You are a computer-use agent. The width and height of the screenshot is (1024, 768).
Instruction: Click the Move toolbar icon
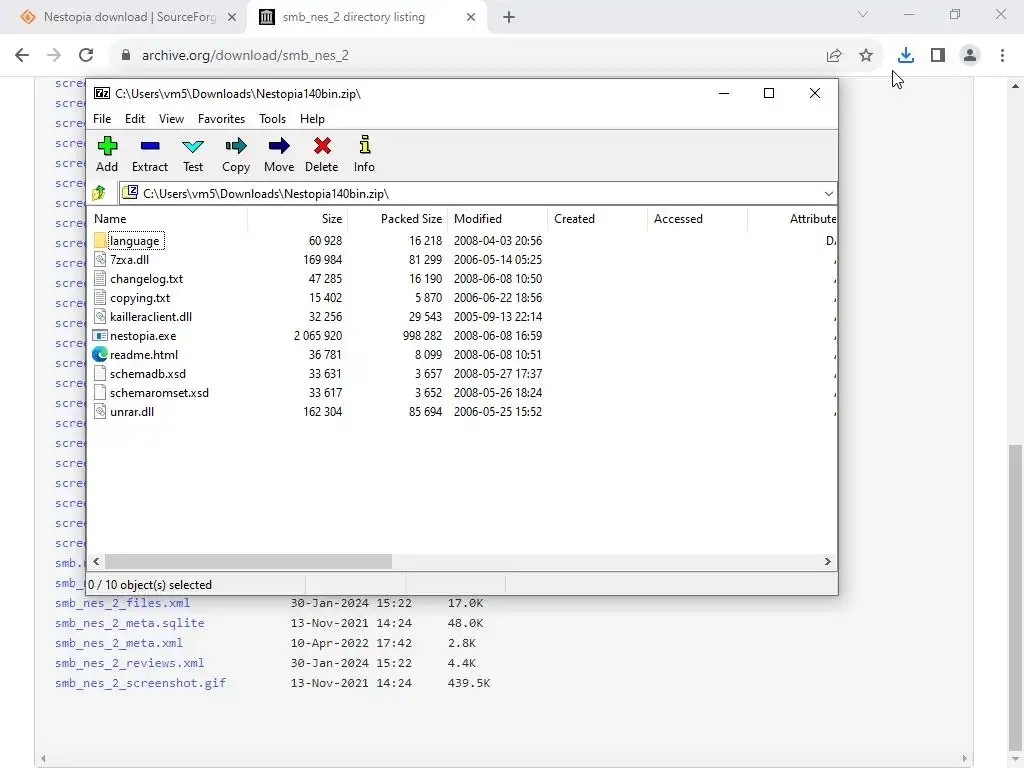(x=279, y=146)
